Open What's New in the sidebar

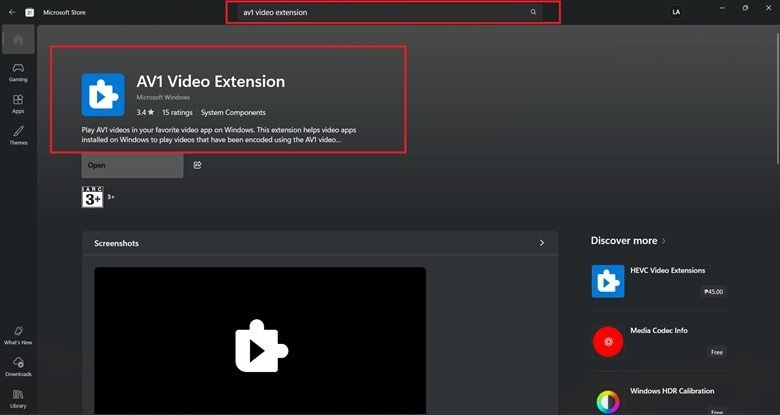[x=18, y=336]
